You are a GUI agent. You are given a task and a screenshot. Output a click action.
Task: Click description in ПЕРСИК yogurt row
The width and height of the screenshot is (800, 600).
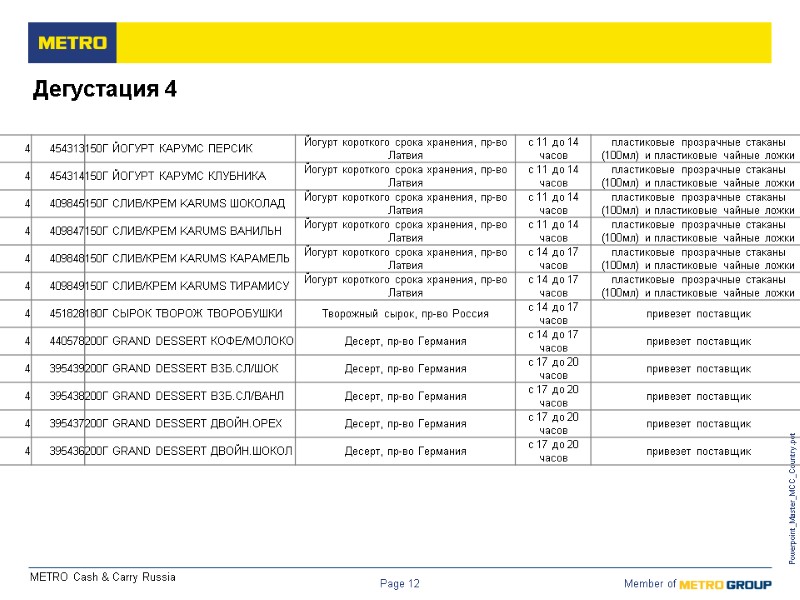[x=405, y=148]
